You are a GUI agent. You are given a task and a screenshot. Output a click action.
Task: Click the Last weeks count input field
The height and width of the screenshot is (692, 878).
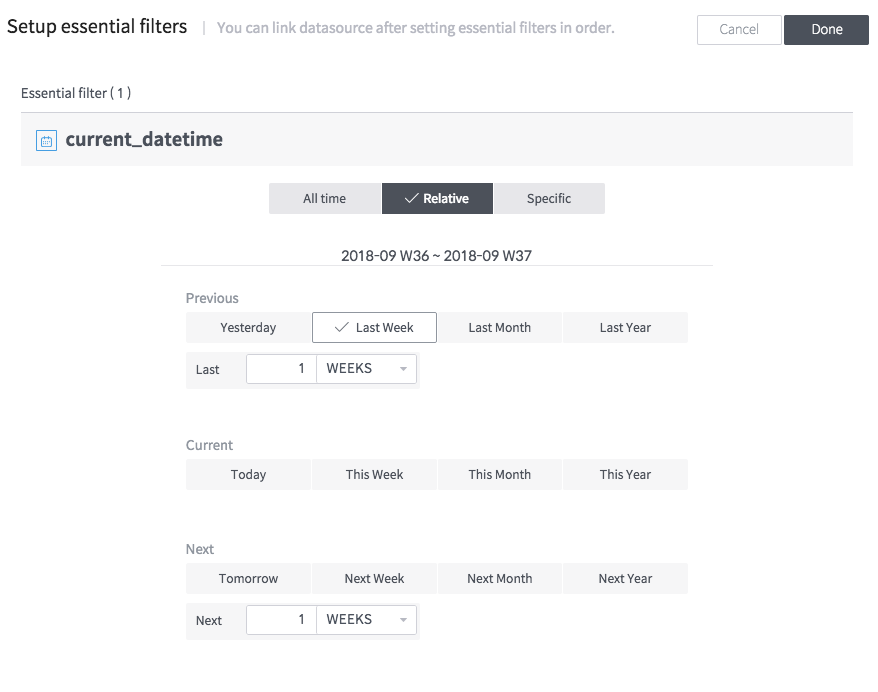tap(281, 368)
